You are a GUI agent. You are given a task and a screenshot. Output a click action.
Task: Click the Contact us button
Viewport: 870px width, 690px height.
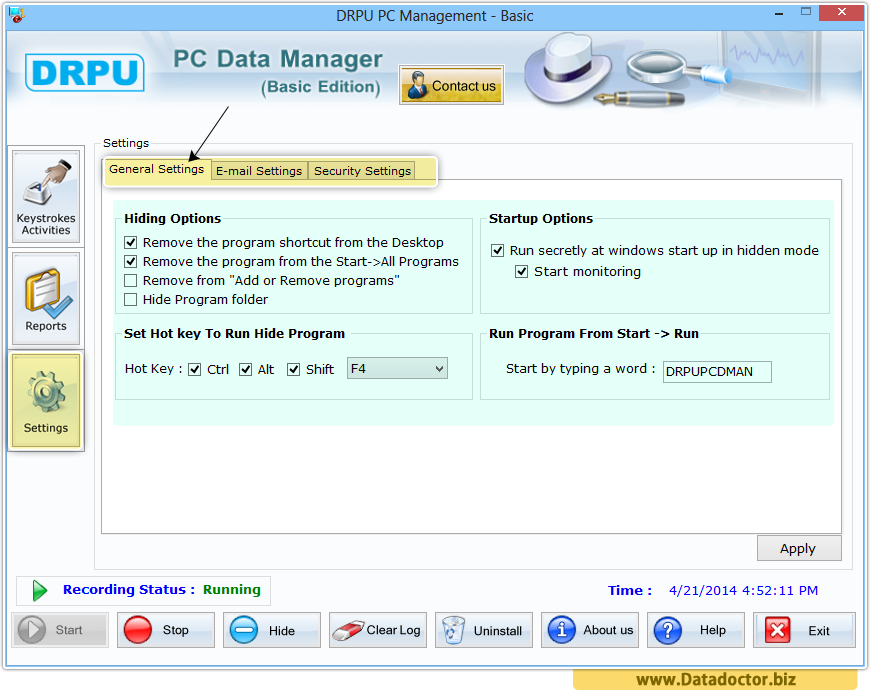451,85
